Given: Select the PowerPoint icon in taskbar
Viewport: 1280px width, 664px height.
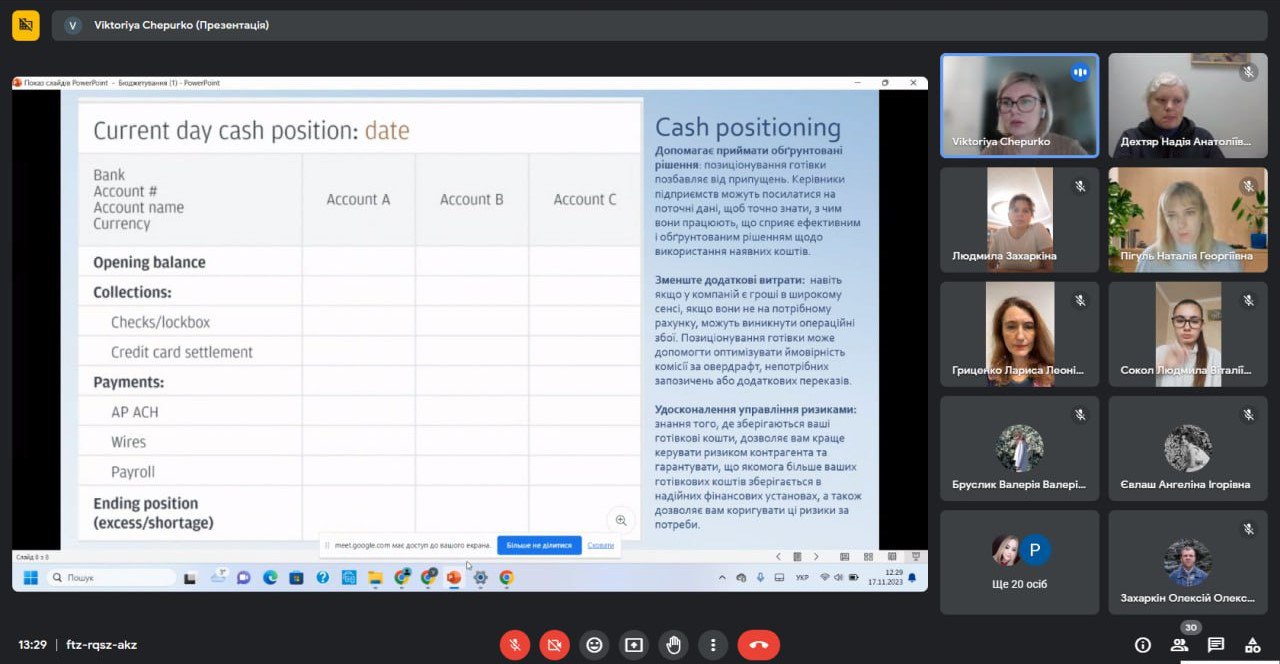Looking at the screenshot, I should pyautogui.click(x=454, y=577).
